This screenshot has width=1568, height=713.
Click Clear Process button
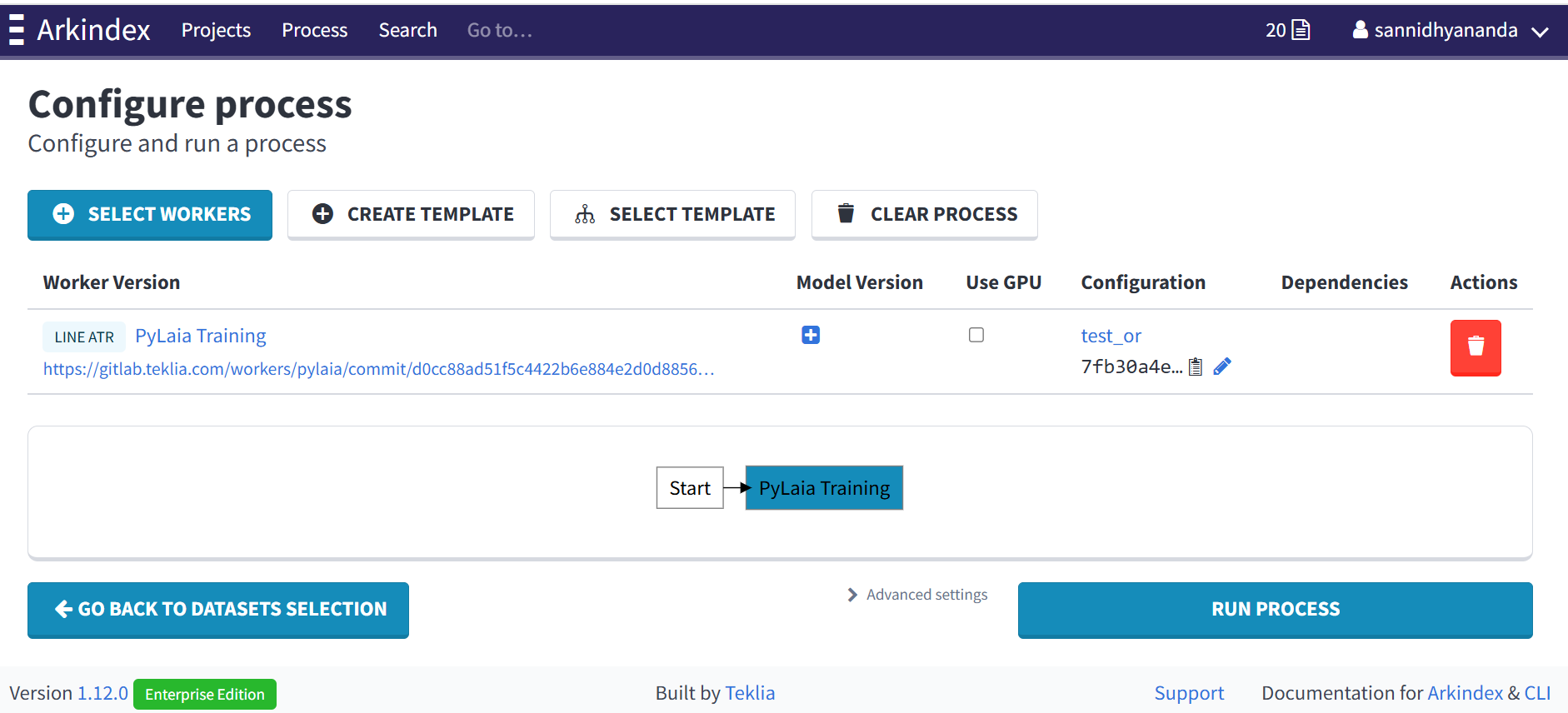click(924, 214)
